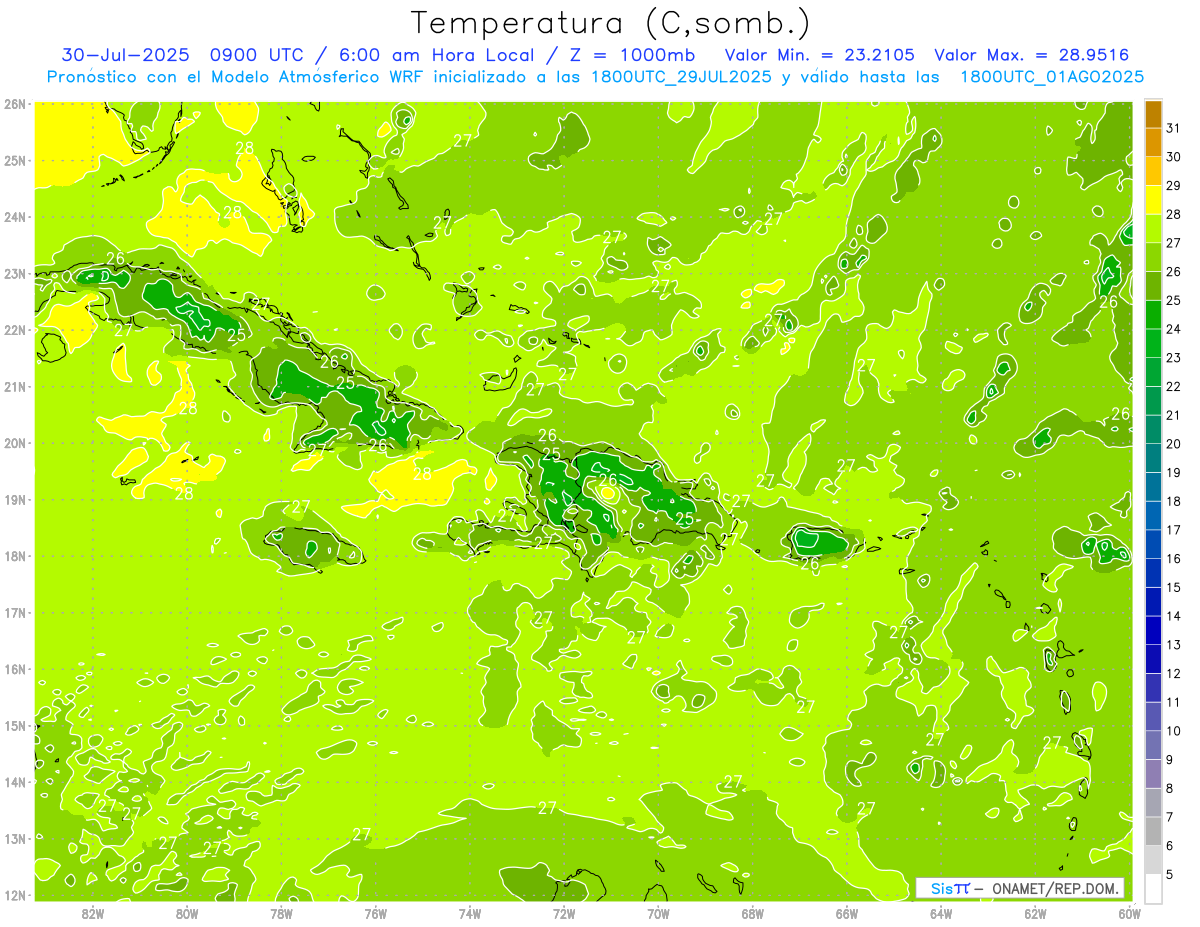
Task: Pick the dark blue legend swatch between 13 and 14
Action: [x=1153, y=630]
